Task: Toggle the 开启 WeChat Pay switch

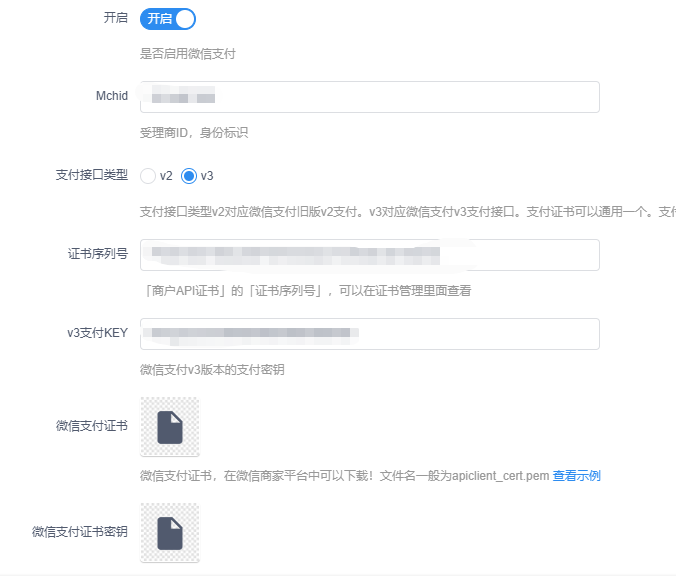Action: coord(168,19)
